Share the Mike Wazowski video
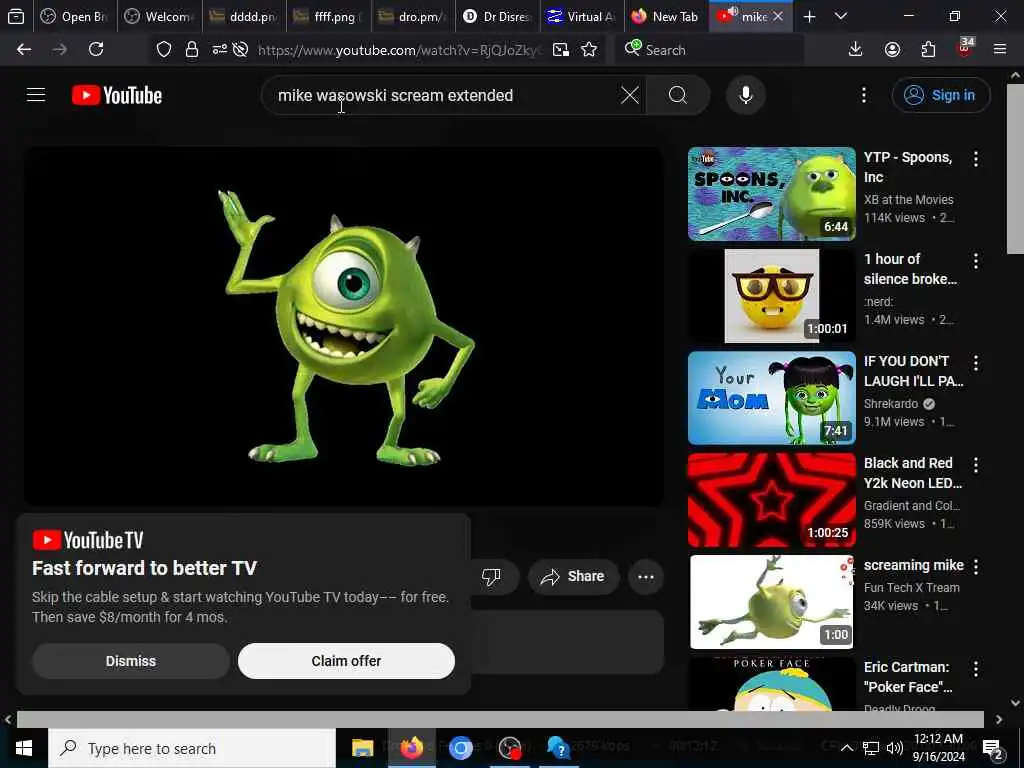The image size is (1024, 768). tap(573, 577)
